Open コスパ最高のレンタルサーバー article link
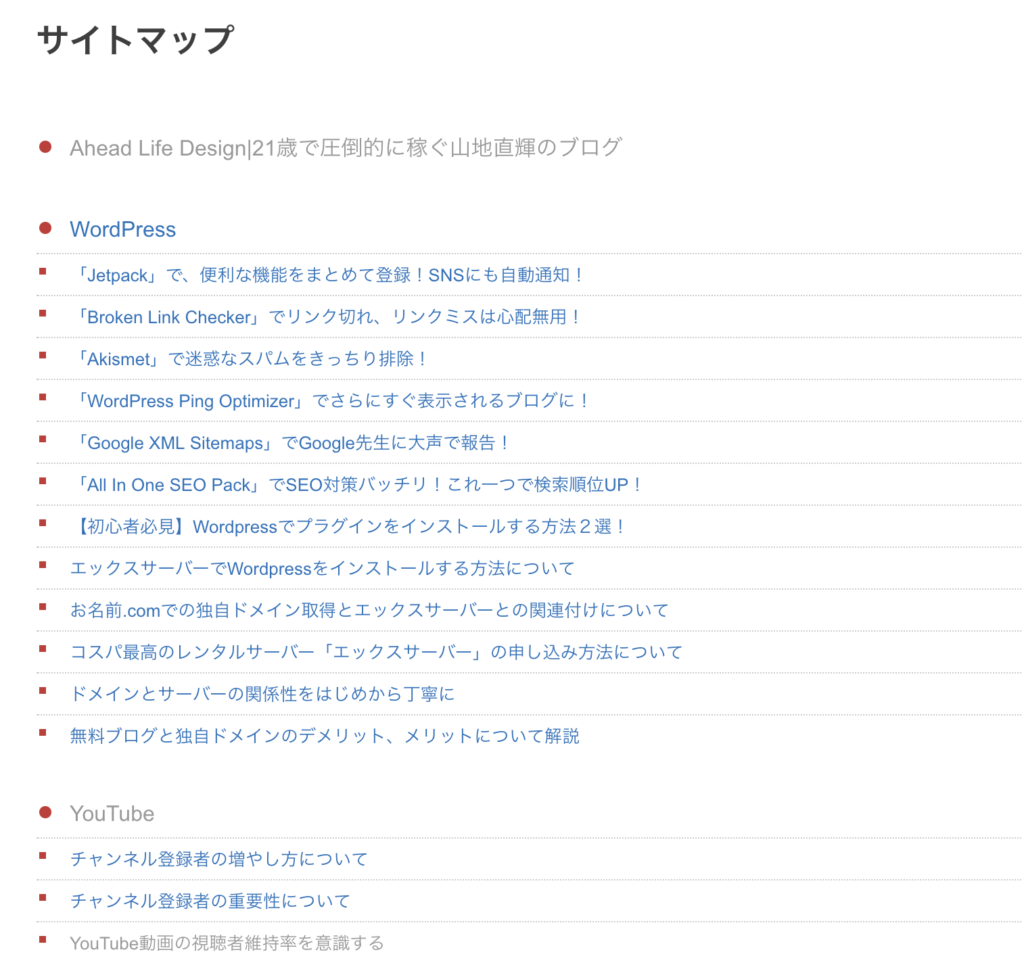Screen dimensions: 1024x963 (376, 652)
